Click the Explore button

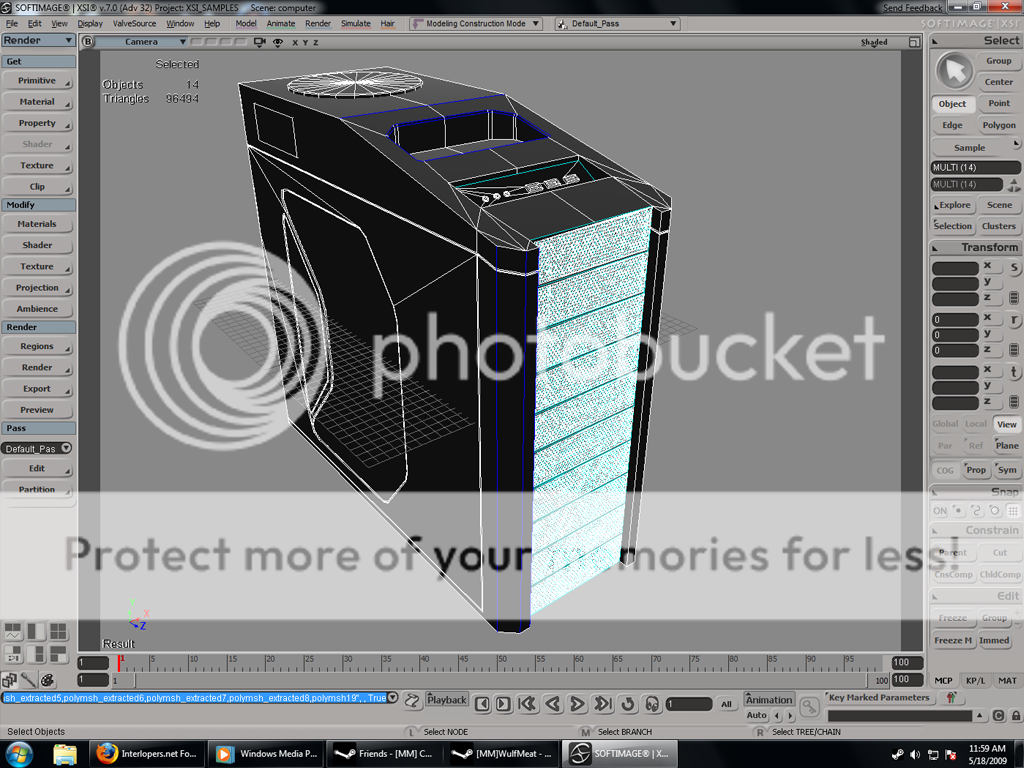pyautogui.click(x=952, y=205)
